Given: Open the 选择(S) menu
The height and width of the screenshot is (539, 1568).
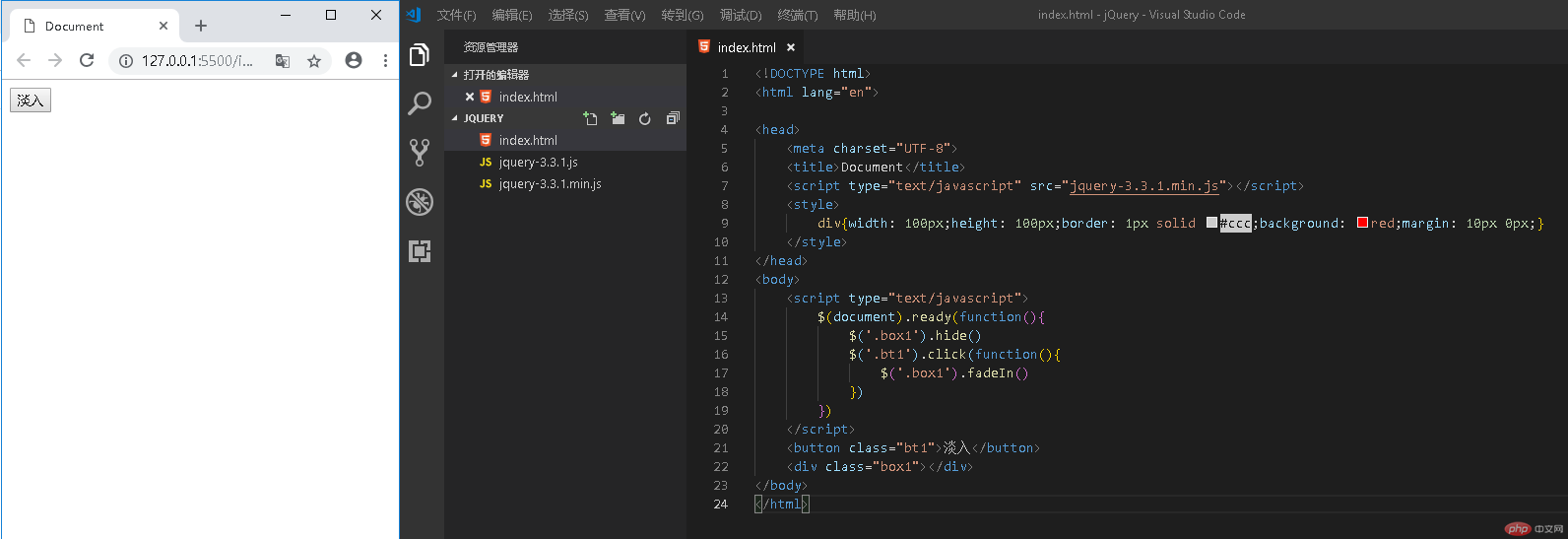Looking at the screenshot, I should coord(568,15).
